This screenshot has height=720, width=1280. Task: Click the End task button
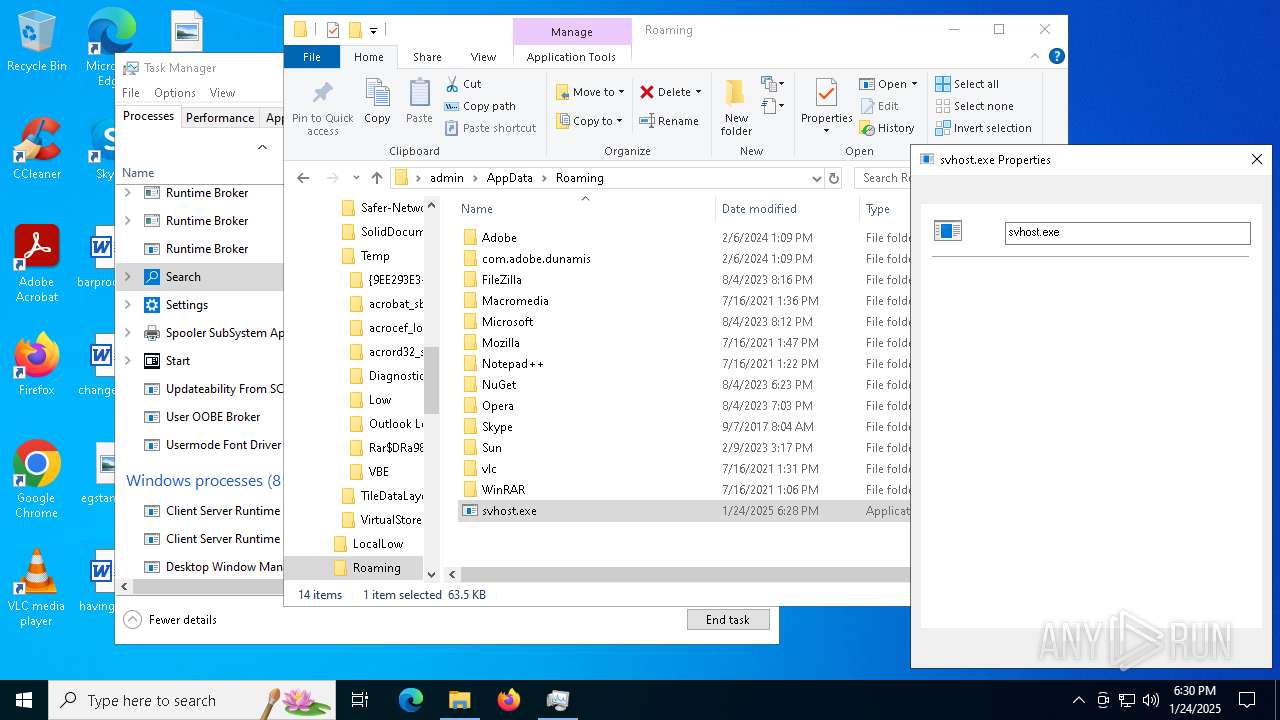point(728,620)
